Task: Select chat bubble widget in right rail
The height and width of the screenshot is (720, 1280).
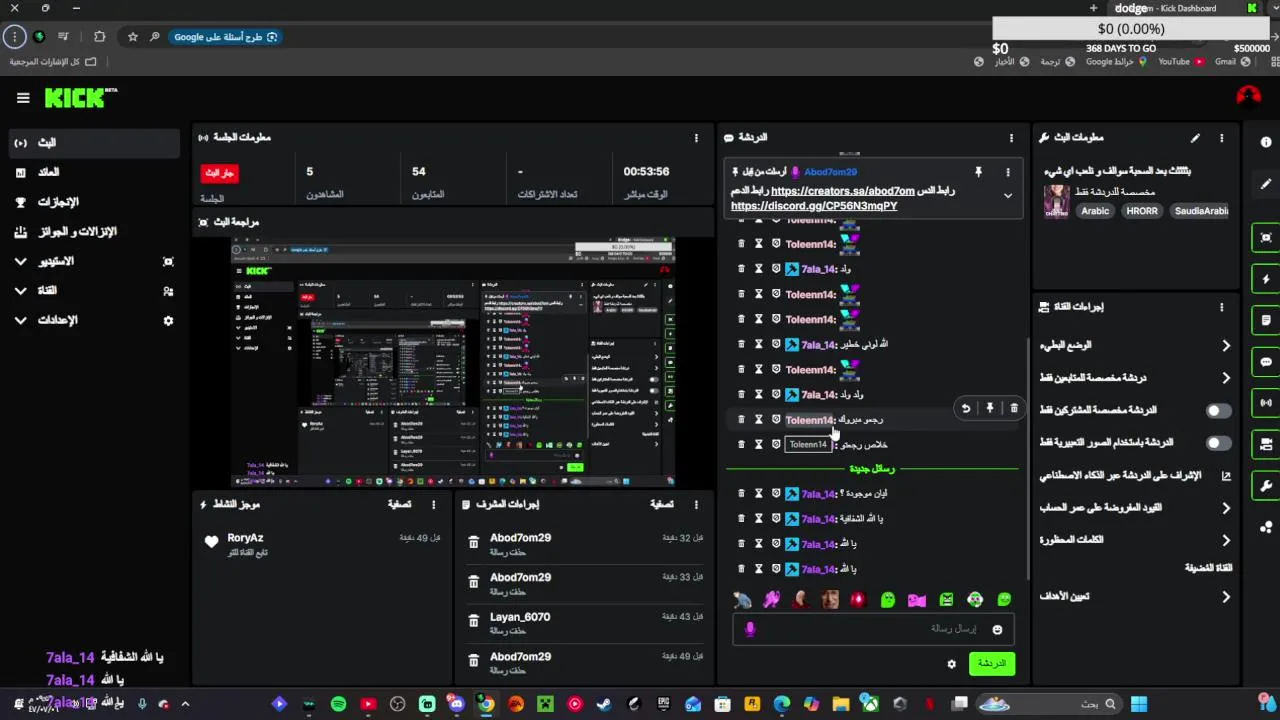Action: (x=1266, y=362)
